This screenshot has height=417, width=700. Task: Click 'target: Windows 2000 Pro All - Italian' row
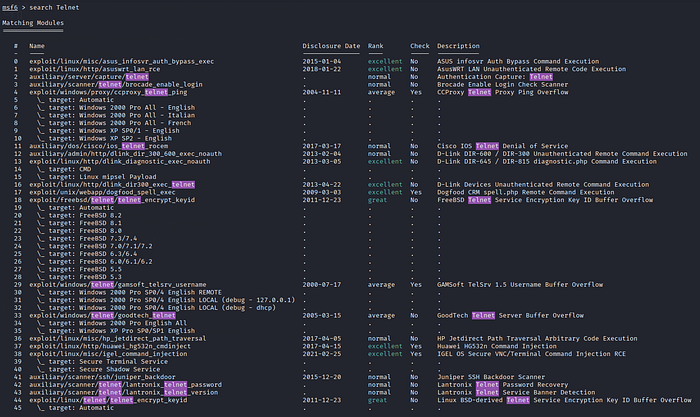[116, 115]
